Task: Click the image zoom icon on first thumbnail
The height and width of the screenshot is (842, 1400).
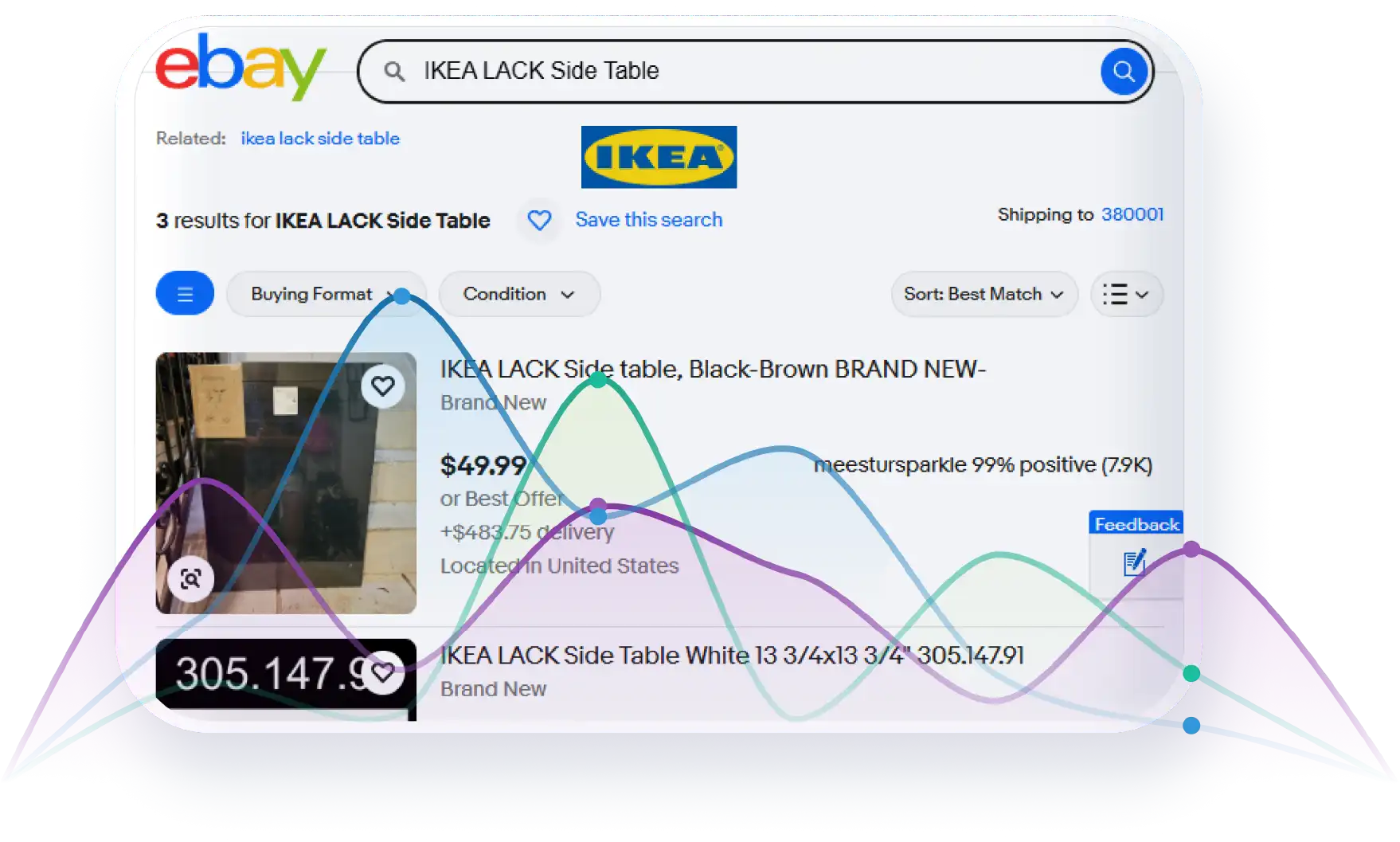Action: pyautogui.click(x=190, y=578)
